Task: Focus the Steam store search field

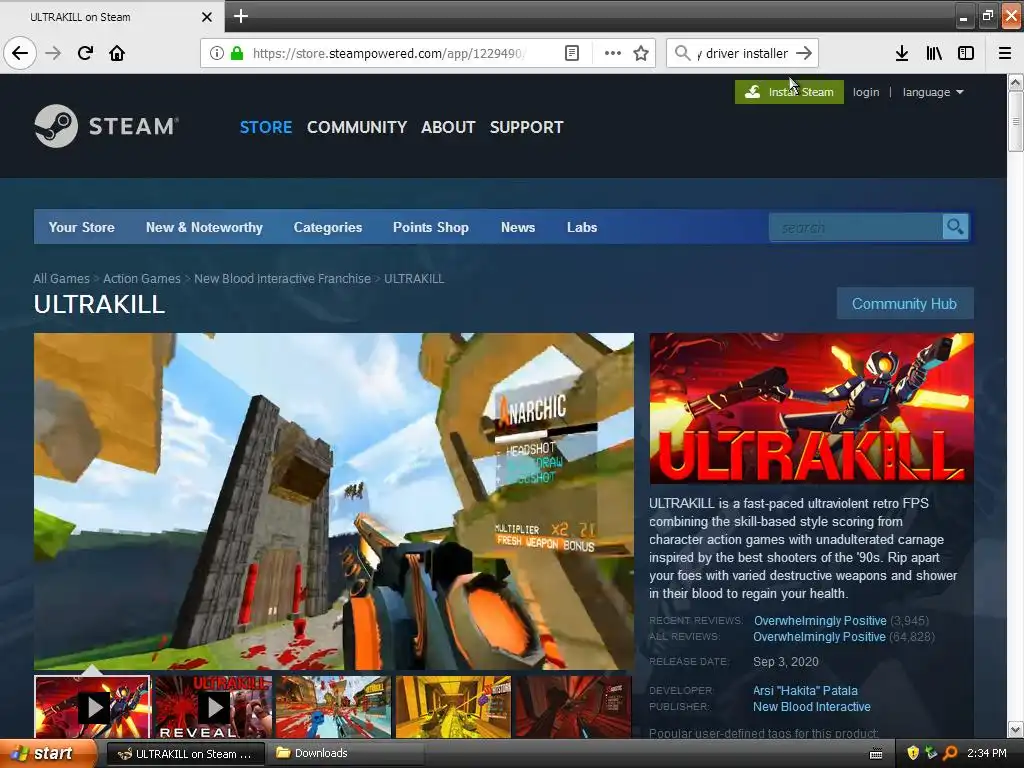Action: [x=856, y=227]
